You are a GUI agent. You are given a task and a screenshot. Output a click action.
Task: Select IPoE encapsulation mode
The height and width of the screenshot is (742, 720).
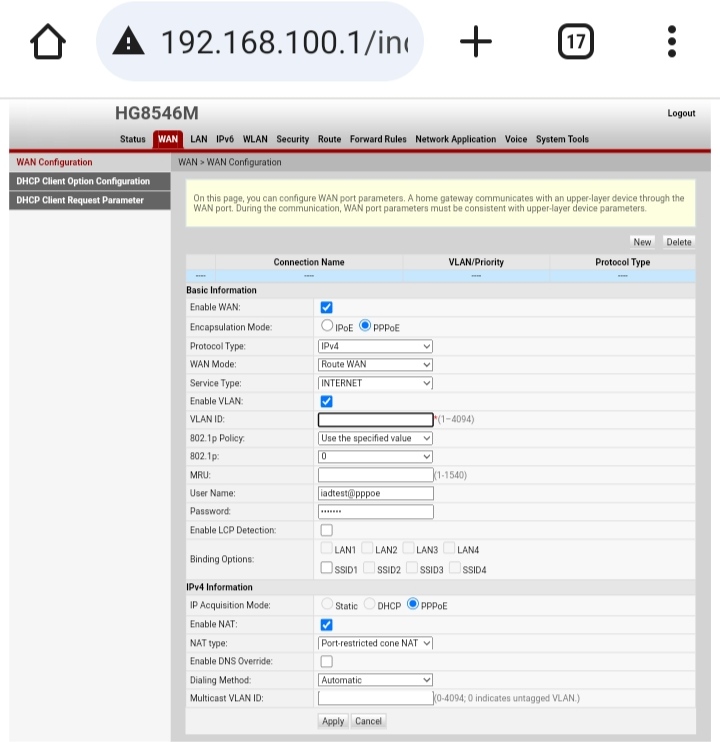327,326
